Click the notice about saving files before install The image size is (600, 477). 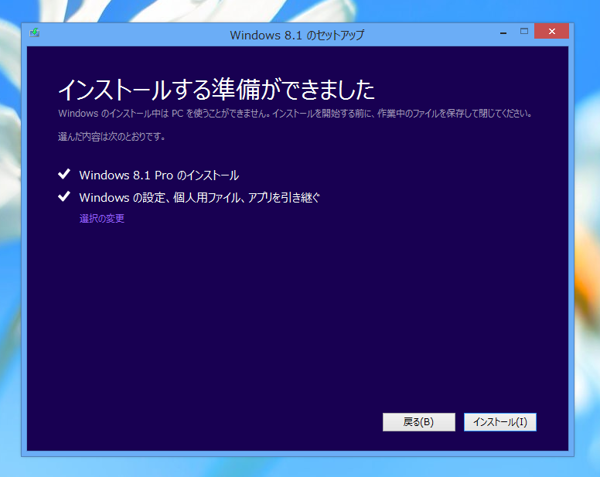(x=295, y=114)
